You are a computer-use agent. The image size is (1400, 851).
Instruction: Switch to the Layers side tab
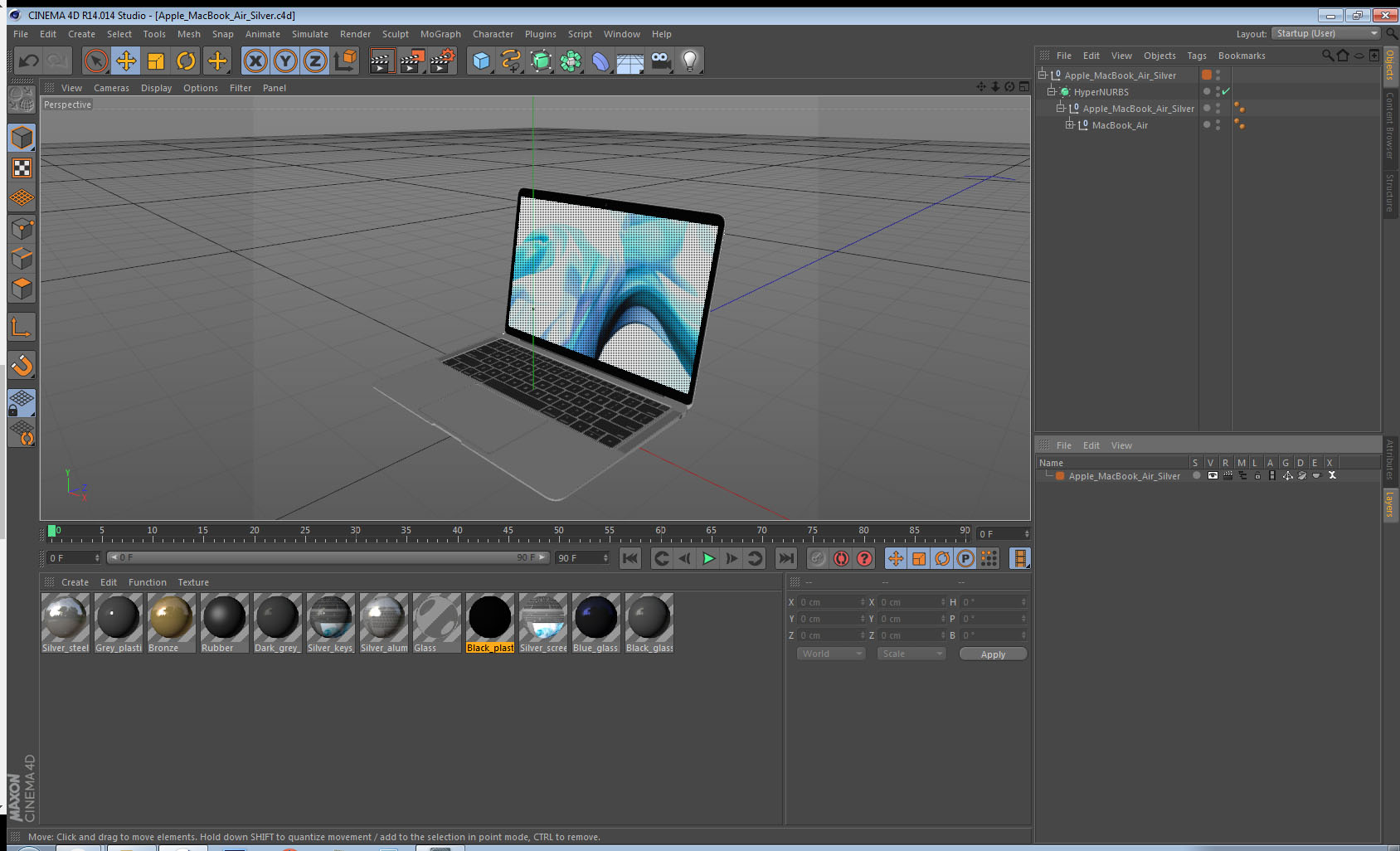coord(1389,503)
